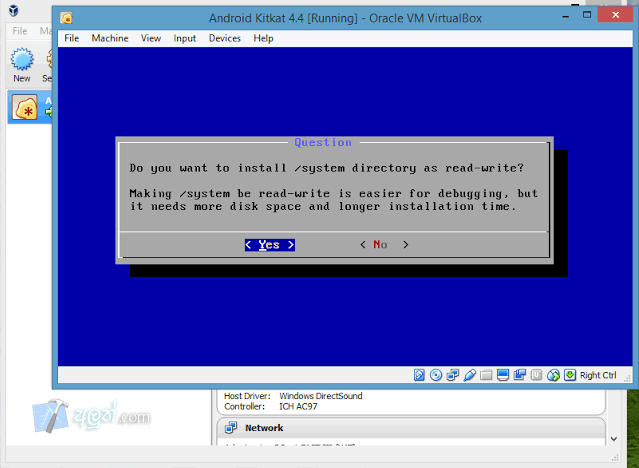Click VM window title text
Image resolution: width=639 pixels, height=468 pixels.
coord(345,18)
